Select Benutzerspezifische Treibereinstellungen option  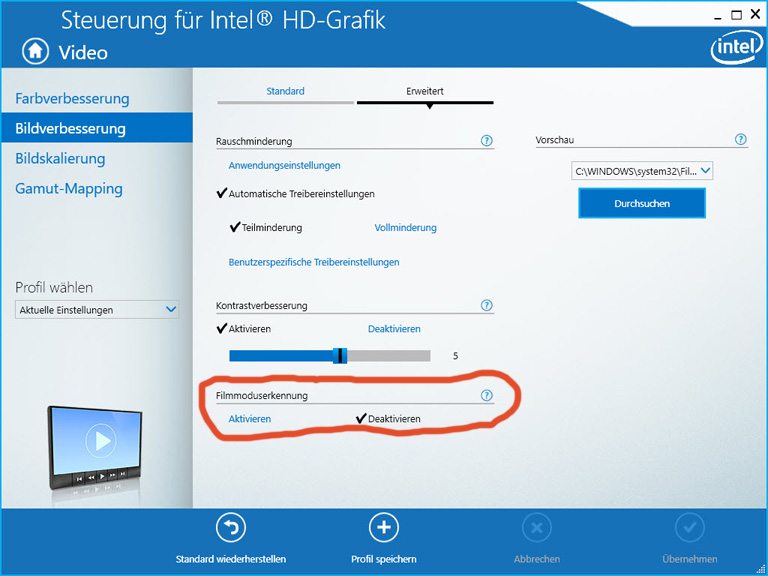313,262
